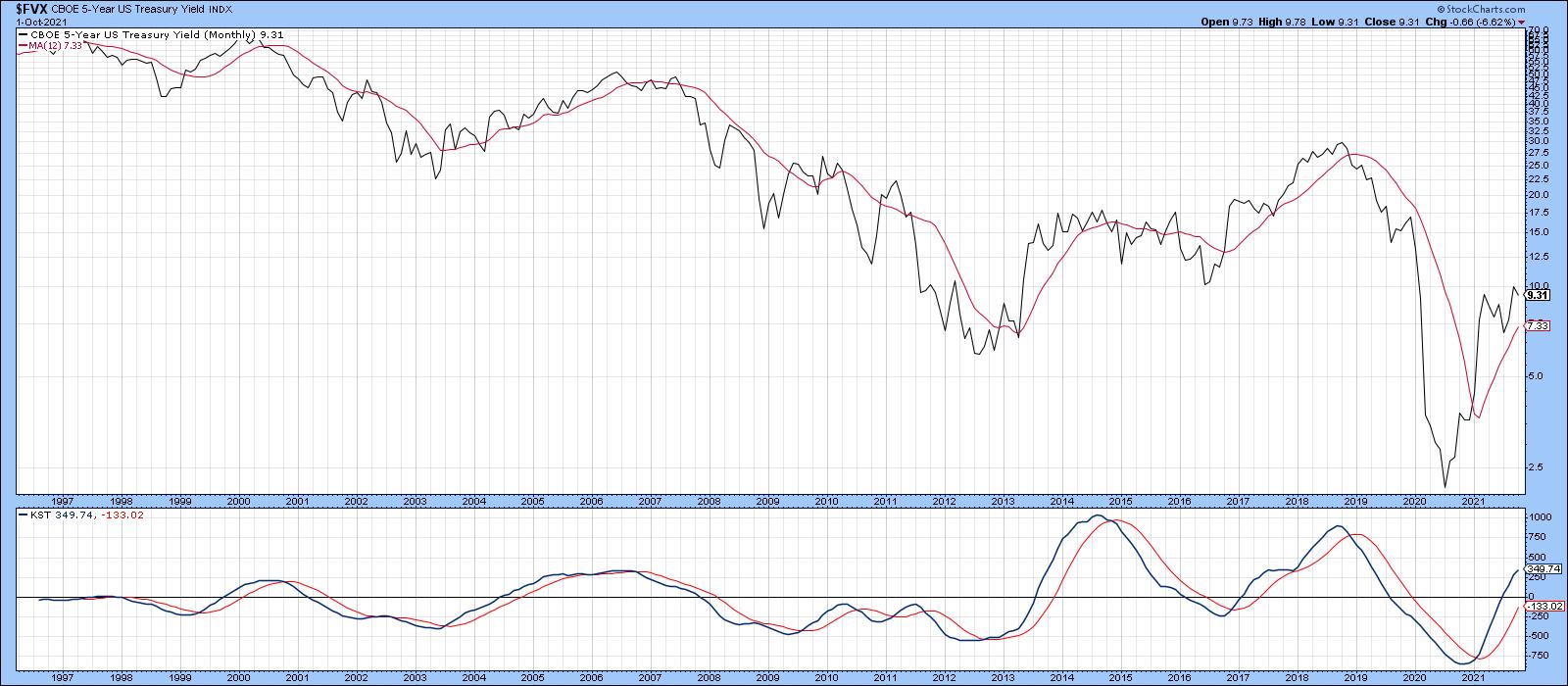Click the 'Open 9.73' value
This screenshot has height=686, width=1568.
(x=1225, y=21)
